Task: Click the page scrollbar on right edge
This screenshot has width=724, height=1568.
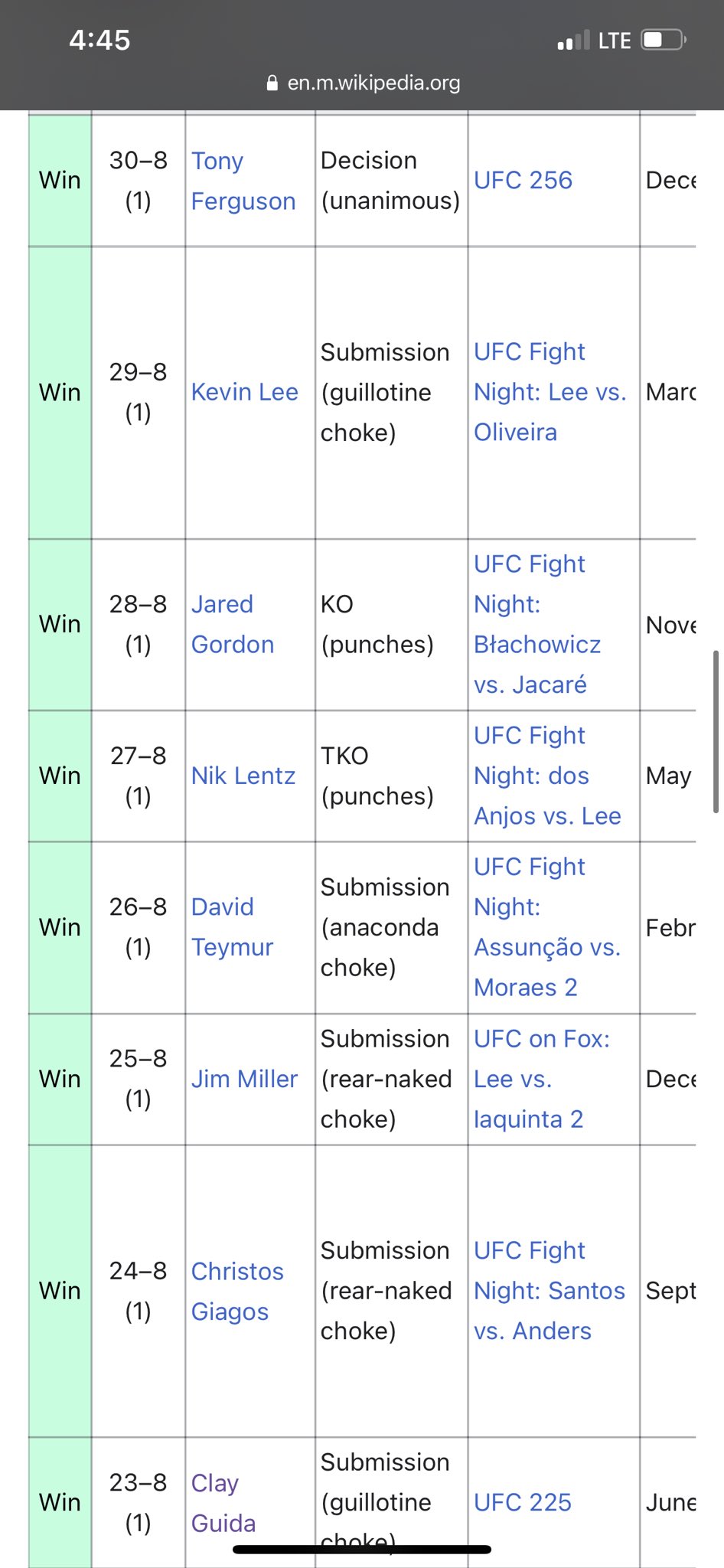Action: [x=716, y=731]
